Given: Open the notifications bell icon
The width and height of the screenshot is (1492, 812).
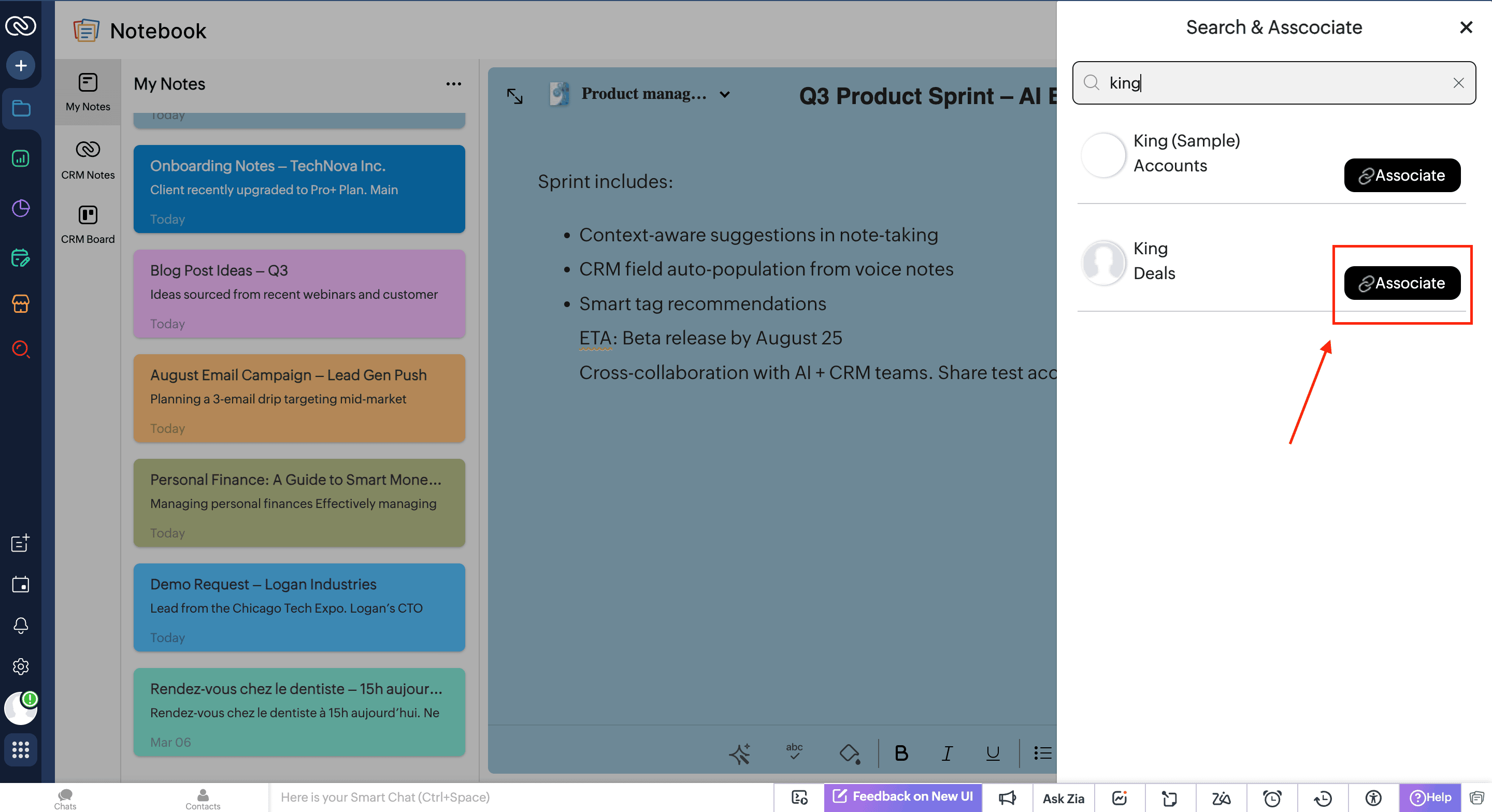Looking at the screenshot, I should [21, 626].
